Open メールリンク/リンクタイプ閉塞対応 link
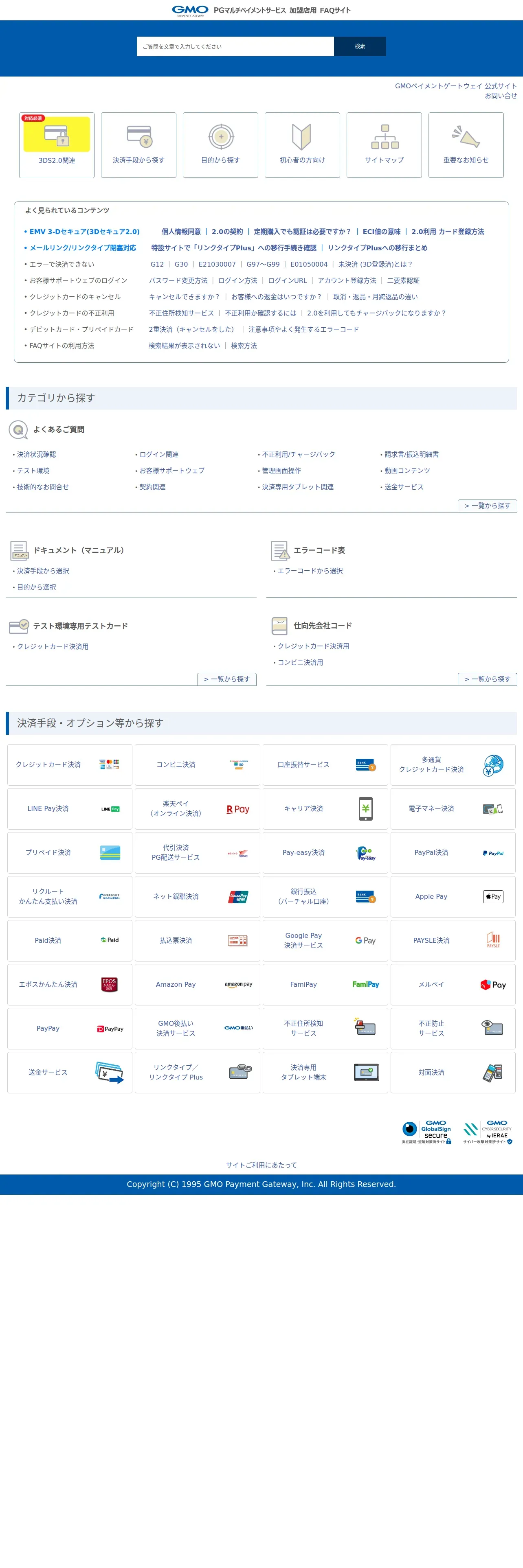The image size is (523, 1568). point(83,248)
